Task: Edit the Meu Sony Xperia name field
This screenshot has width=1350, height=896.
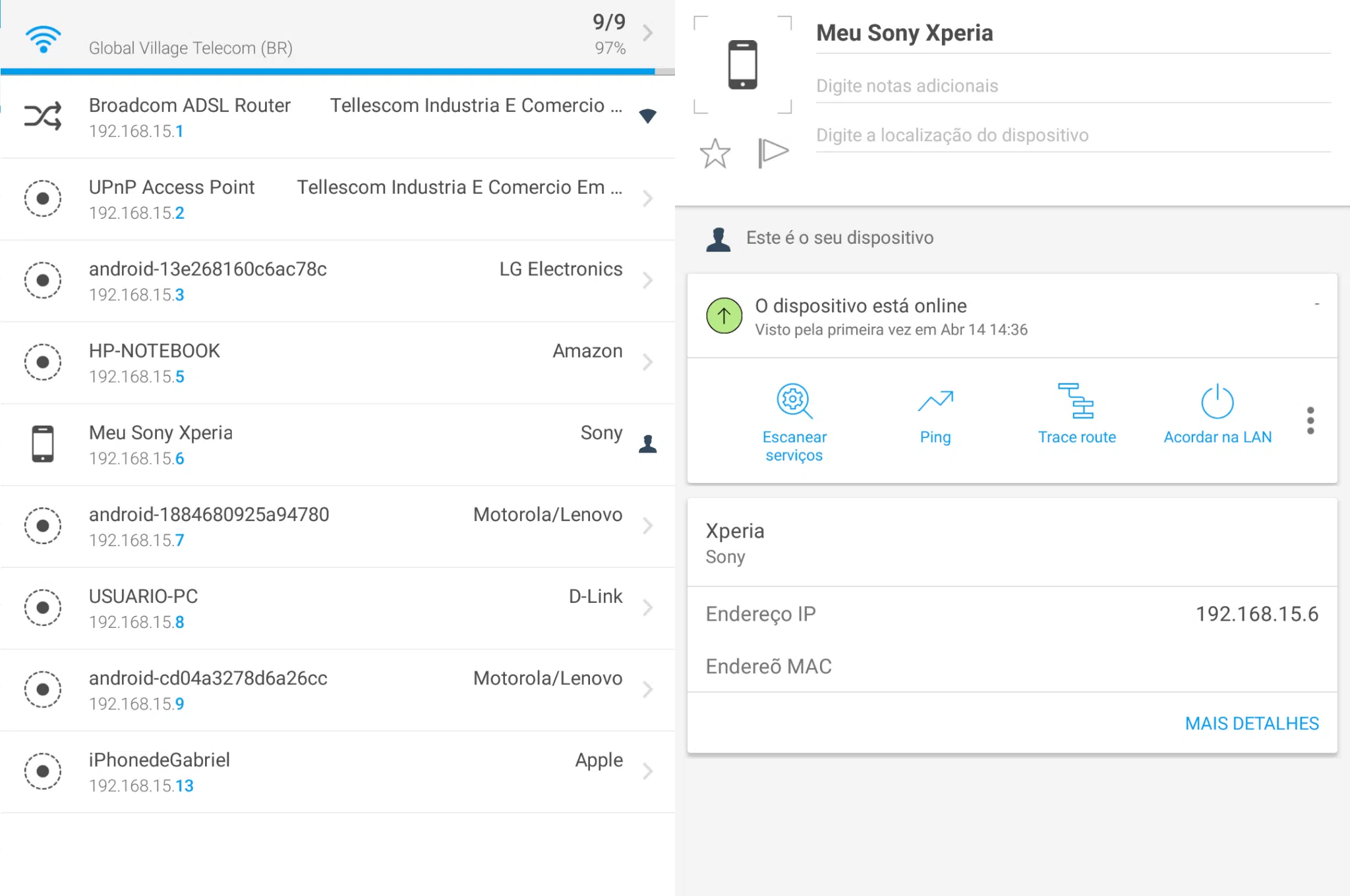Action: [x=1073, y=33]
